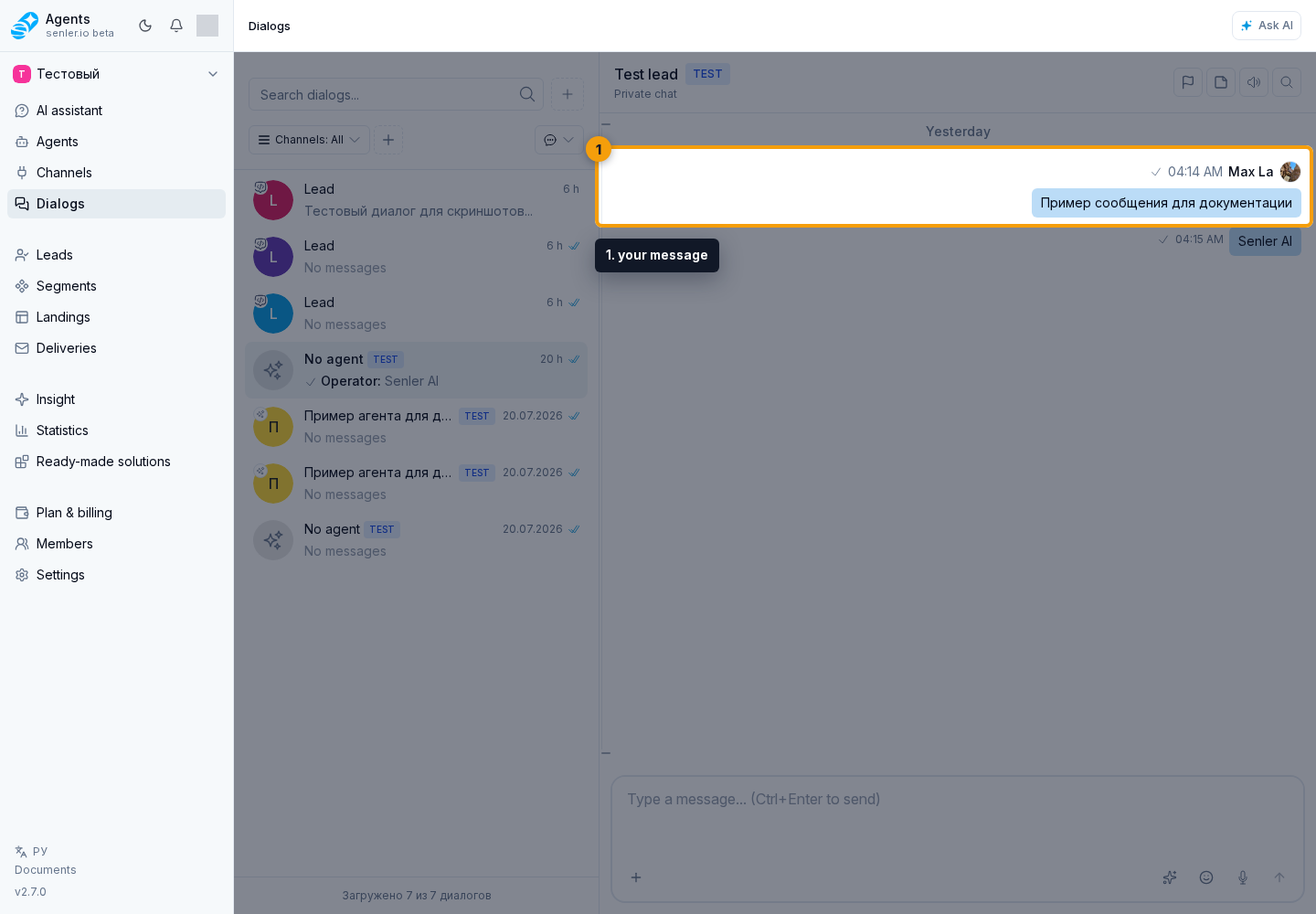1316x914 pixels.
Task: Open AI assistant page
Action: click(x=116, y=111)
